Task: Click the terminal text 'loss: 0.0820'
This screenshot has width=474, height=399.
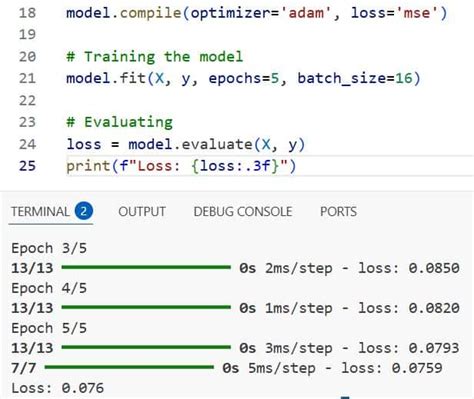Action: click(x=409, y=308)
